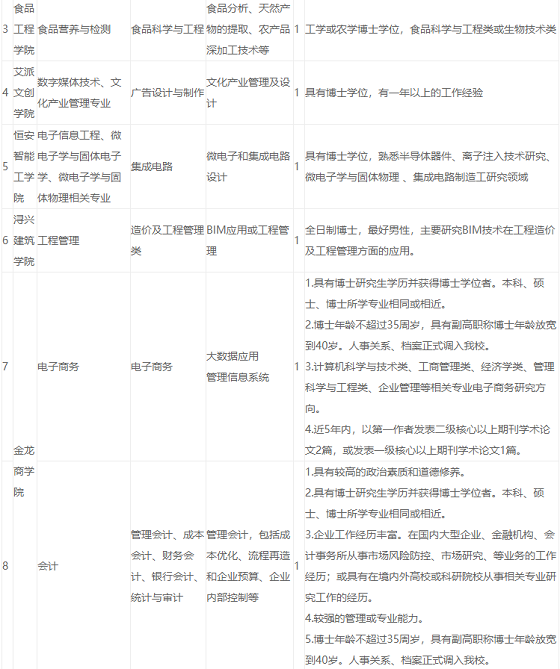The image size is (560, 669).
Task: Select 管理会计、成本会计 discipline cell
Action: [168, 566]
